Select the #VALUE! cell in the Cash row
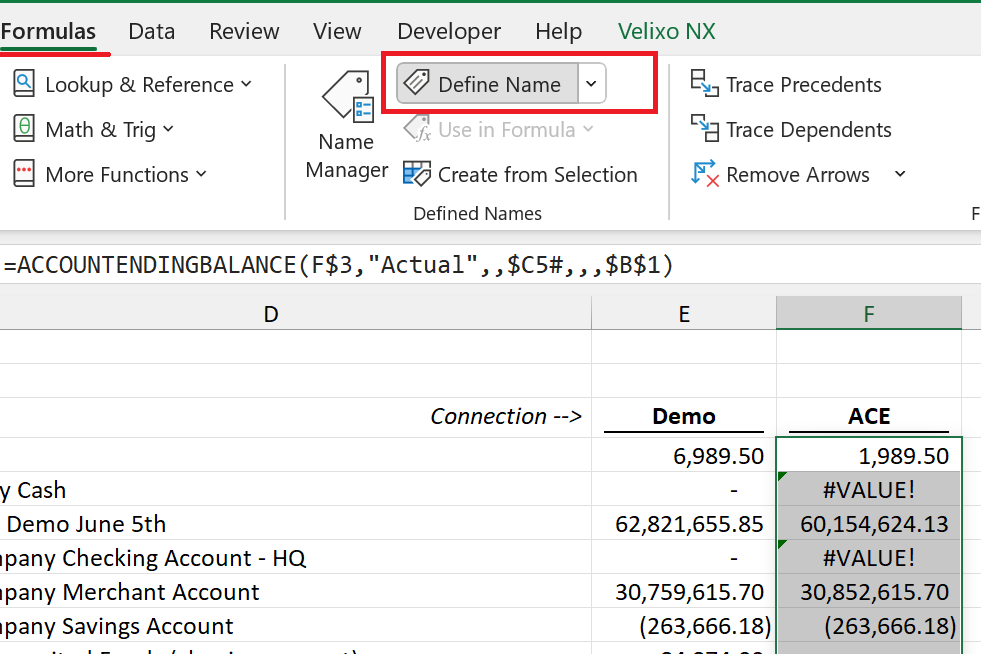This screenshot has height=654, width=981. tap(869, 489)
